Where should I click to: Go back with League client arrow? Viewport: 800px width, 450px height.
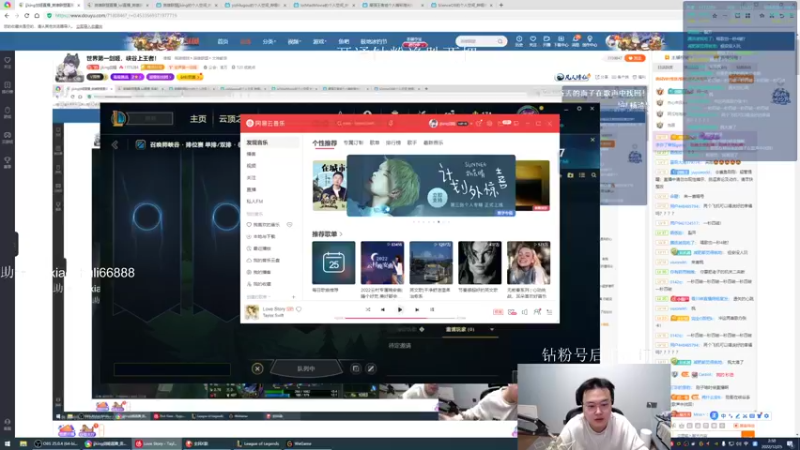115,145
